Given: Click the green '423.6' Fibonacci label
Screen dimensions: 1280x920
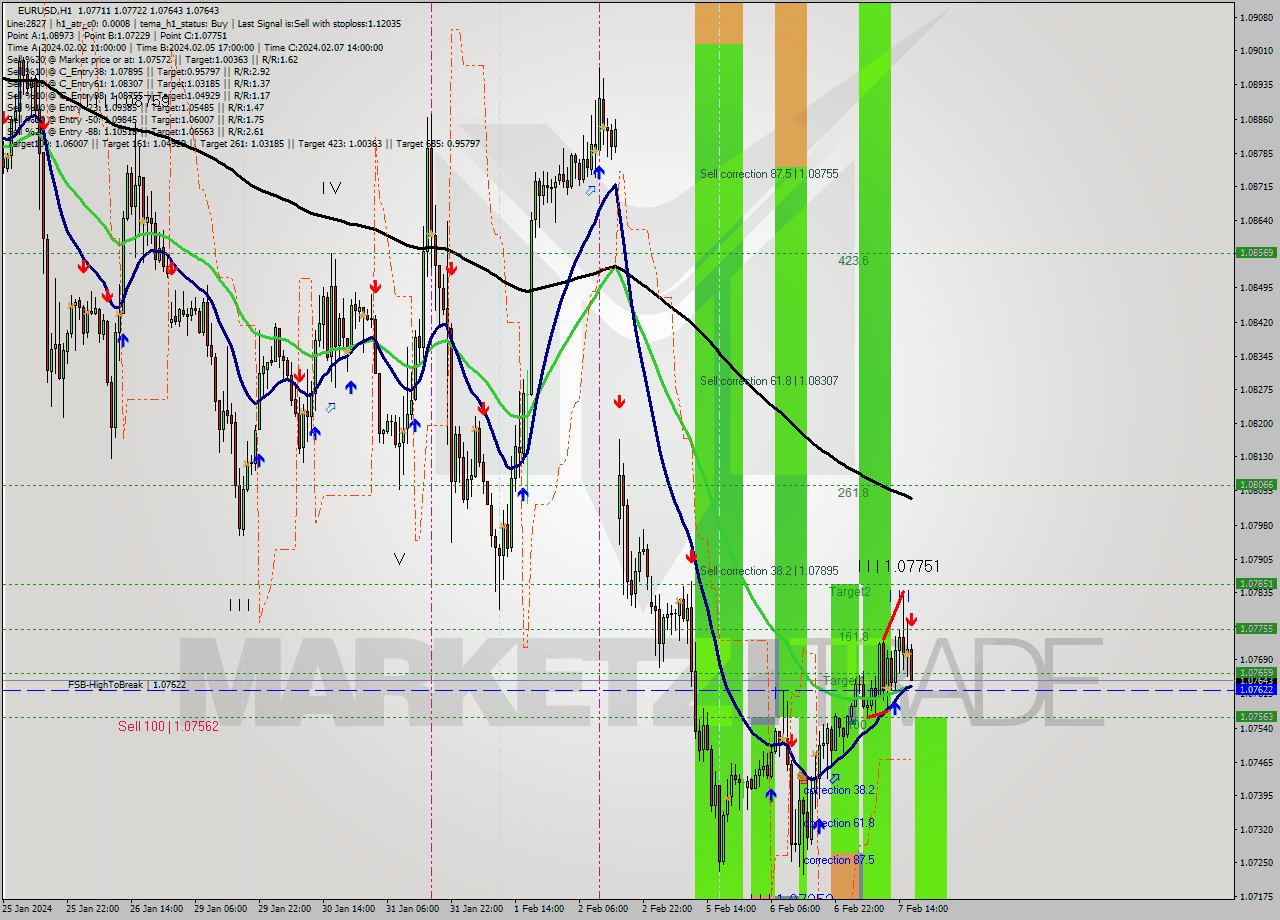Looking at the screenshot, I should pos(853,261).
